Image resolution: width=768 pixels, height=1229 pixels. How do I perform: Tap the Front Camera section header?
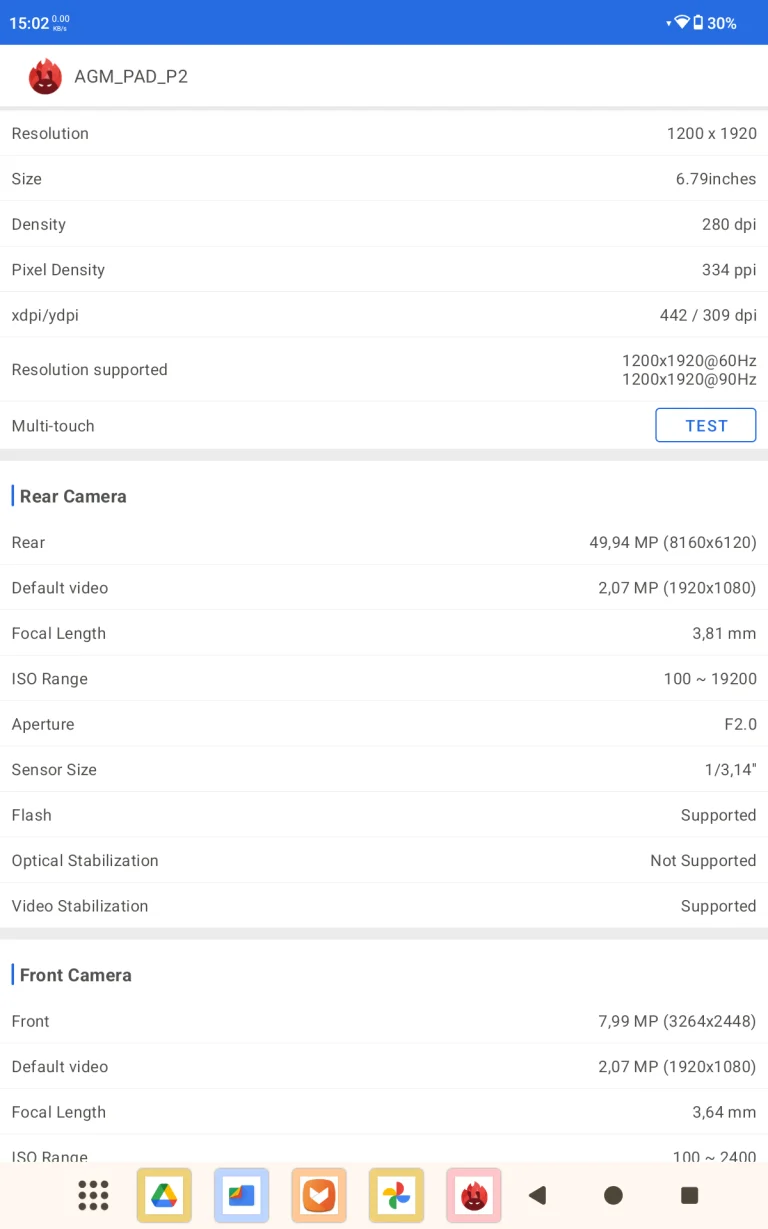coord(75,975)
